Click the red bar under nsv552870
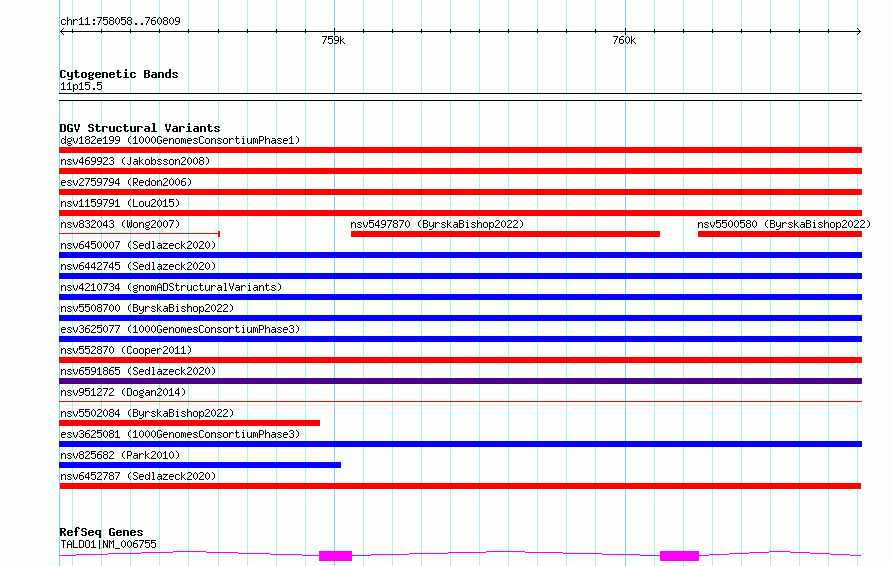Viewport: 890px width, 566px height. [460, 360]
